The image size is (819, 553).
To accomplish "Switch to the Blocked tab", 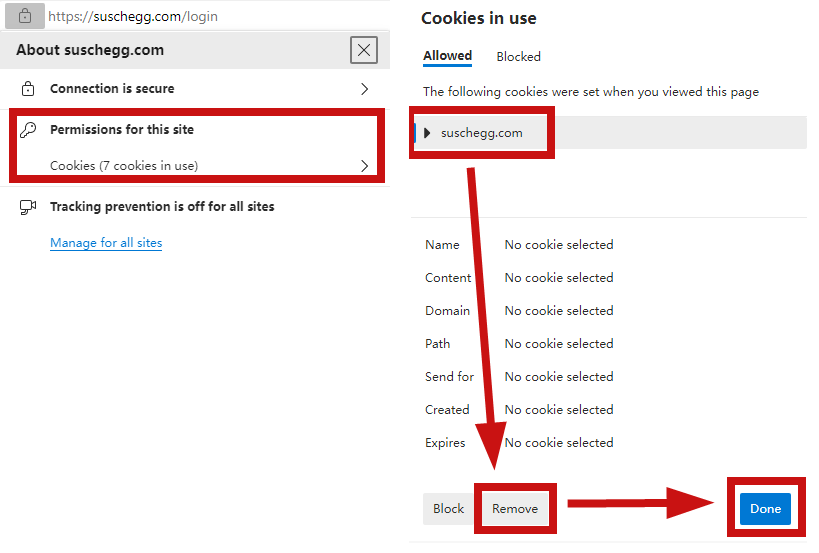I will tap(518, 56).
